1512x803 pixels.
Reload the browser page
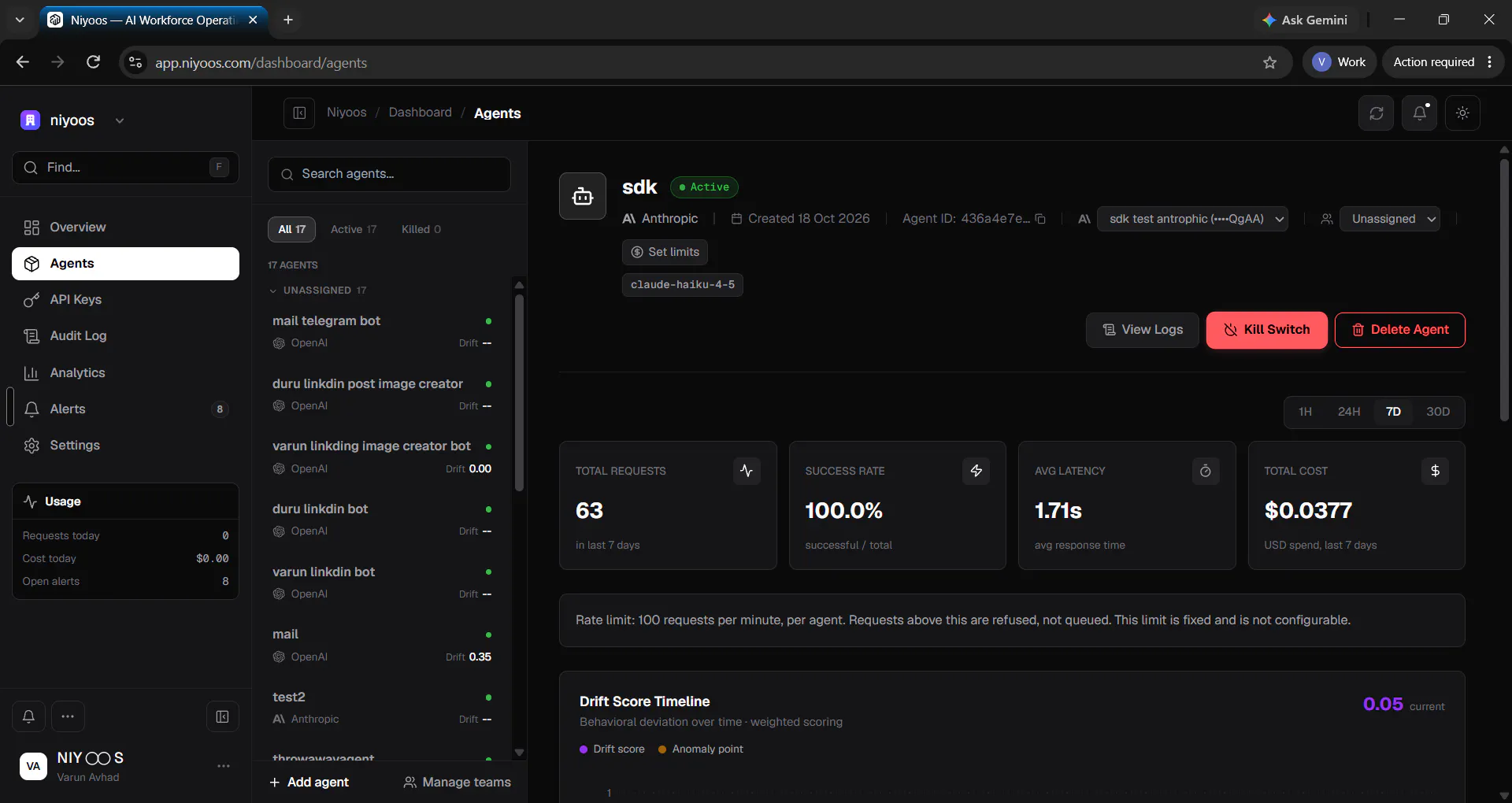(93, 62)
